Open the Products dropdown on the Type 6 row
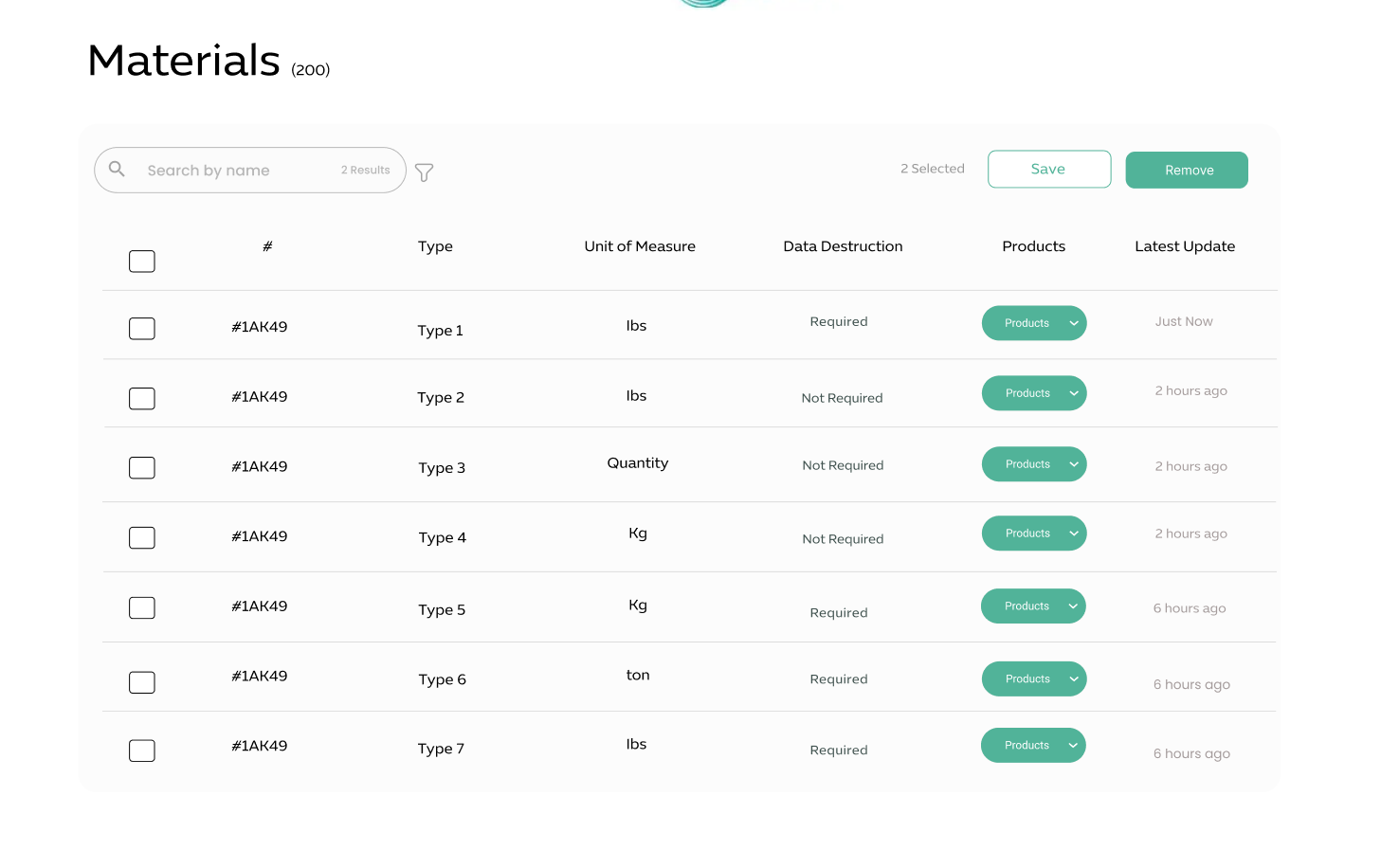This screenshot has width=1381, height=868. [1074, 678]
